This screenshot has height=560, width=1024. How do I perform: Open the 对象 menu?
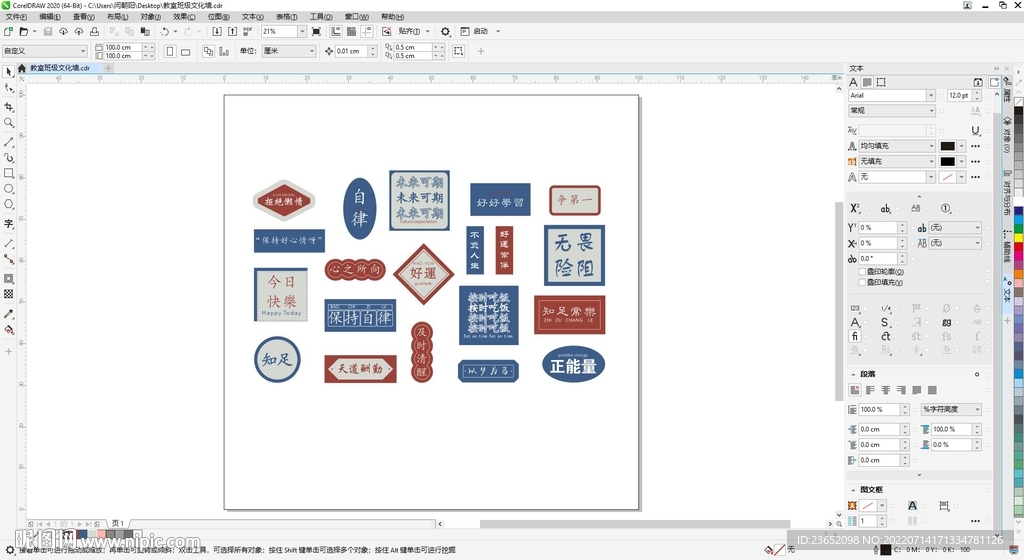[x=150, y=17]
